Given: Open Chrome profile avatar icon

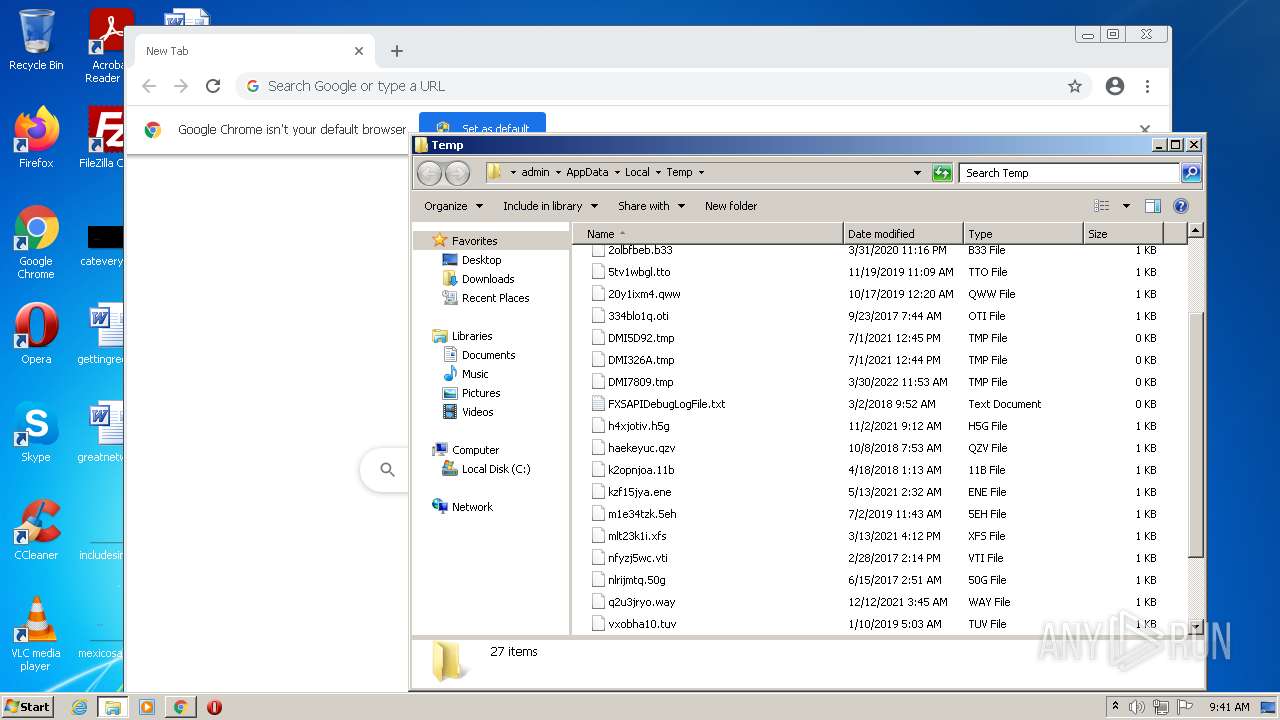Looking at the screenshot, I should point(1115,86).
